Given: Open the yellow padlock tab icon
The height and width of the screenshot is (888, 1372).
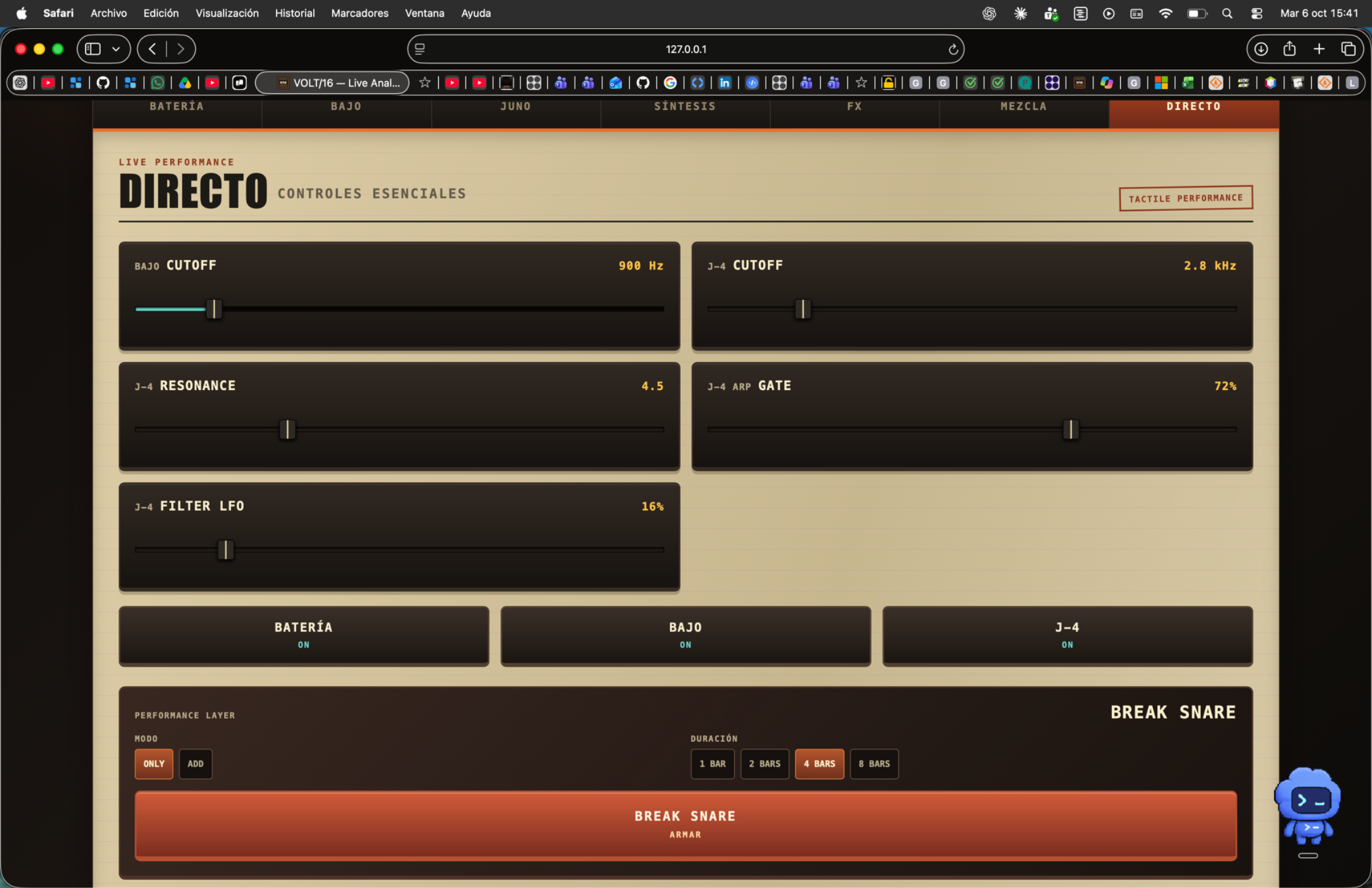Looking at the screenshot, I should click(888, 82).
